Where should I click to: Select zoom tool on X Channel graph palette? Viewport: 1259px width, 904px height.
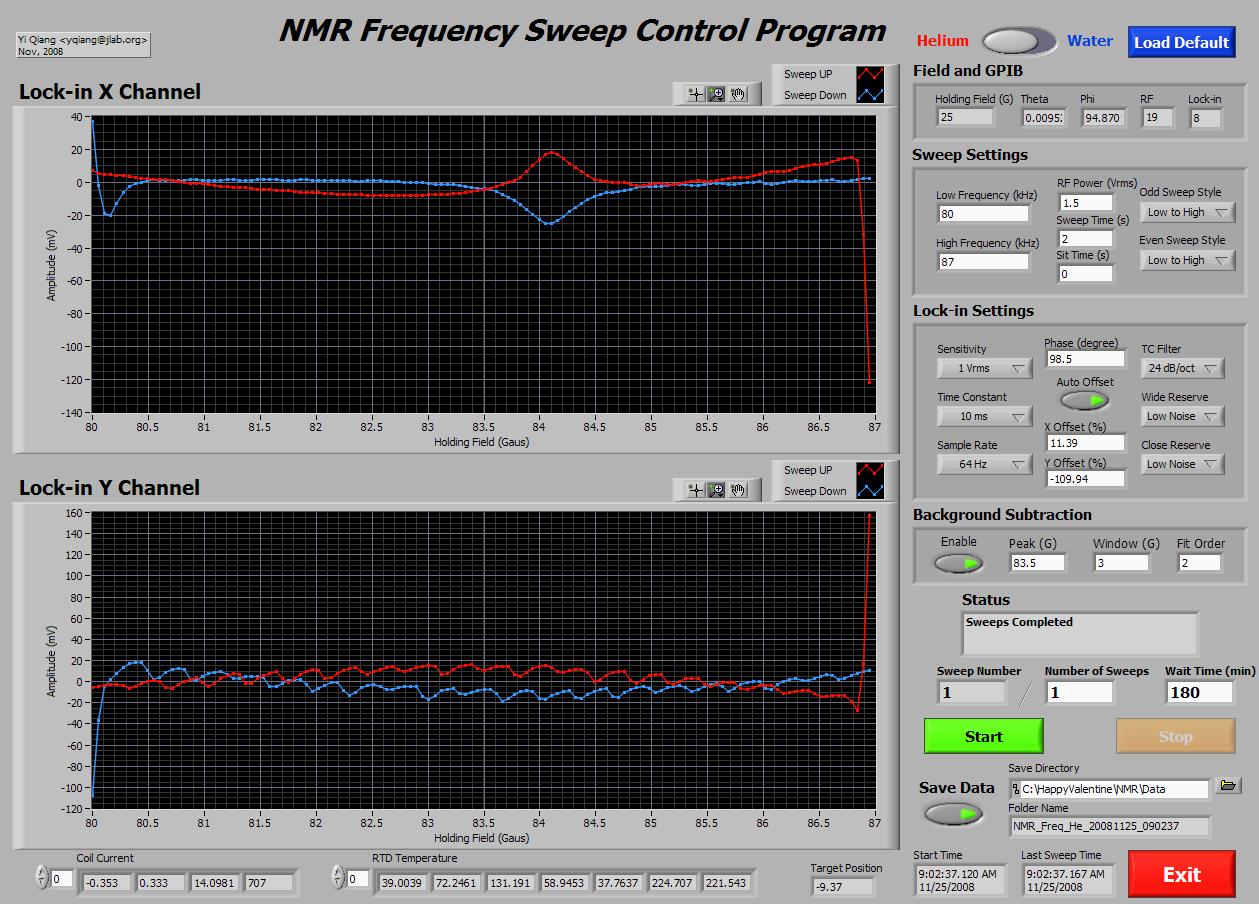[x=717, y=95]
